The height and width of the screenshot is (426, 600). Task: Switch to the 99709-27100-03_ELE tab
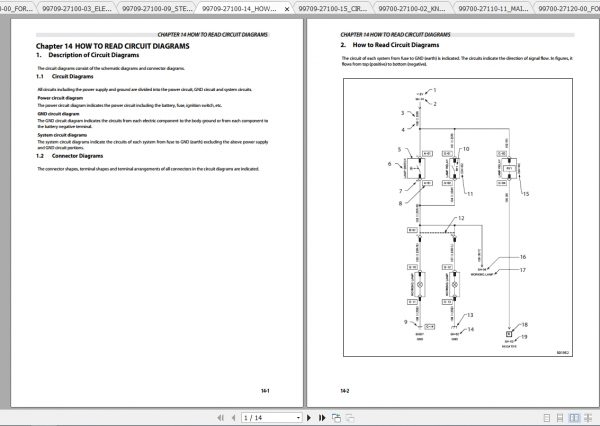click(77, 8)
